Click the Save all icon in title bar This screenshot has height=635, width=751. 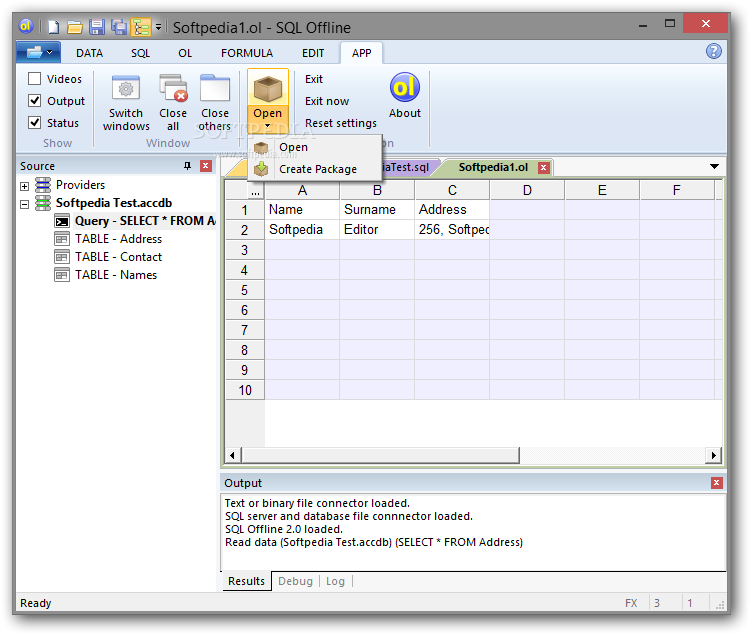[119, 27]
